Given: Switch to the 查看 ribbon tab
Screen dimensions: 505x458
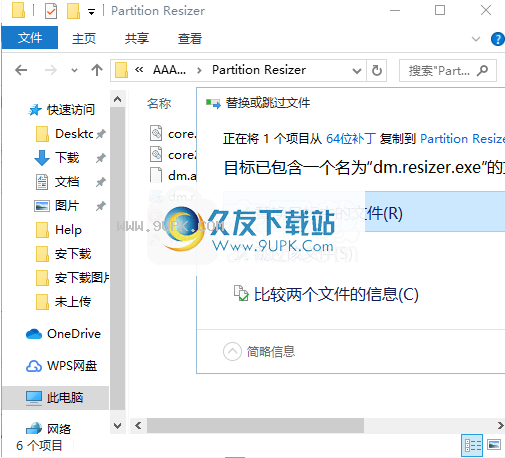Looking at the screenshot, I should click(x=190, y=38).
